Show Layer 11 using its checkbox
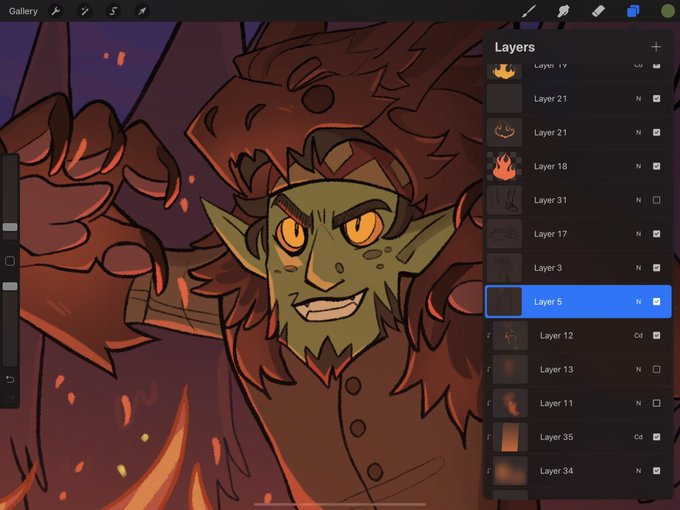 point(657,403)
